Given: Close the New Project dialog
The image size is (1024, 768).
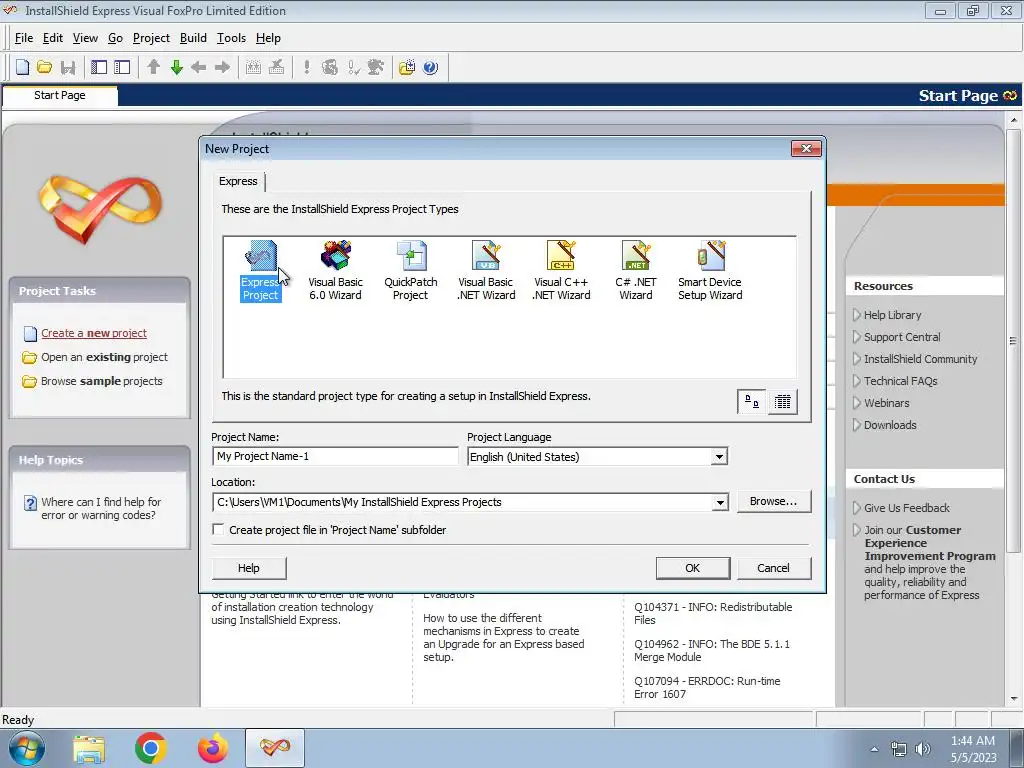Looking at the screenshot, I should pyautogui.click(x=807, y=149).
